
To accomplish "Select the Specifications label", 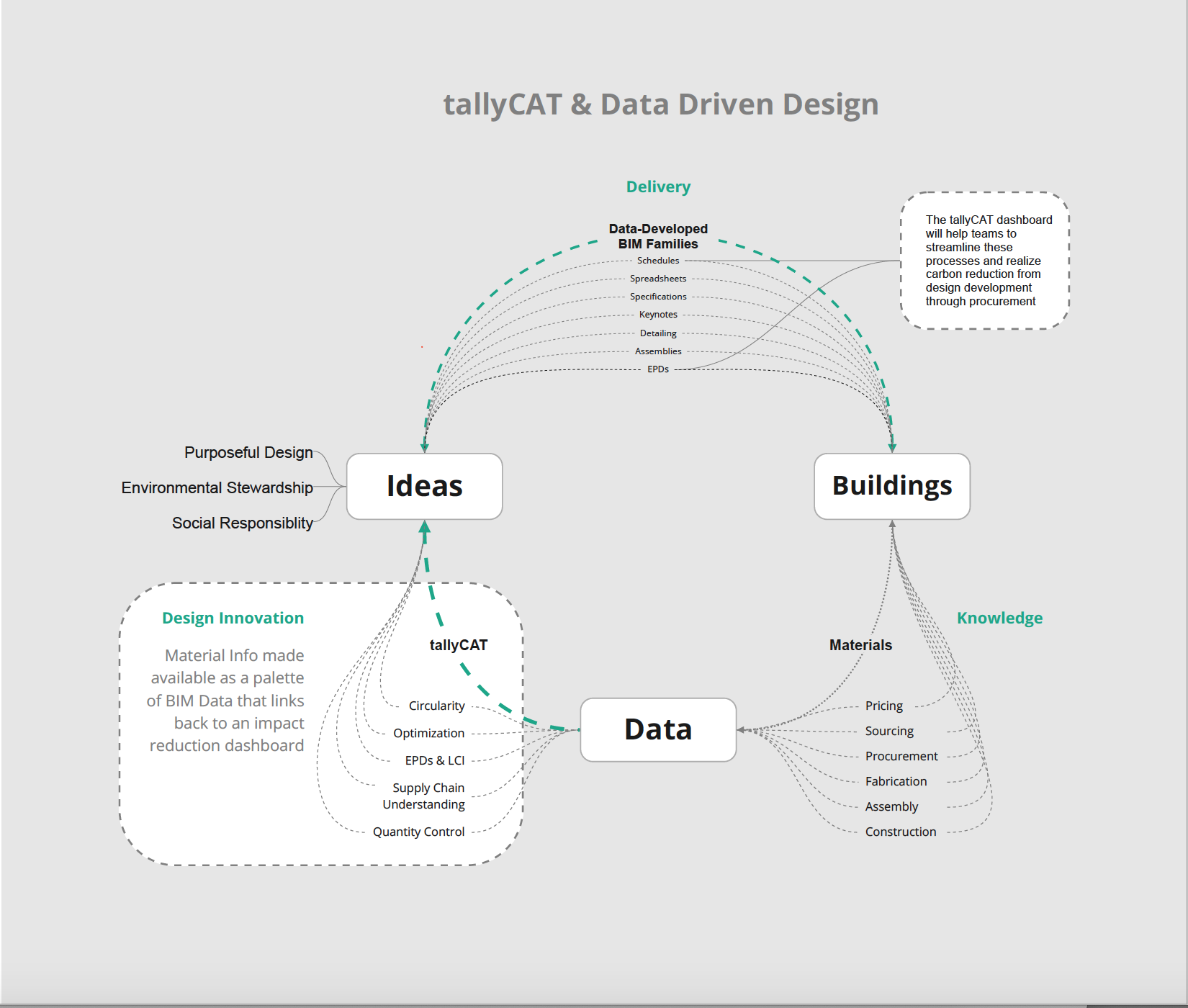I will [658, 297].
